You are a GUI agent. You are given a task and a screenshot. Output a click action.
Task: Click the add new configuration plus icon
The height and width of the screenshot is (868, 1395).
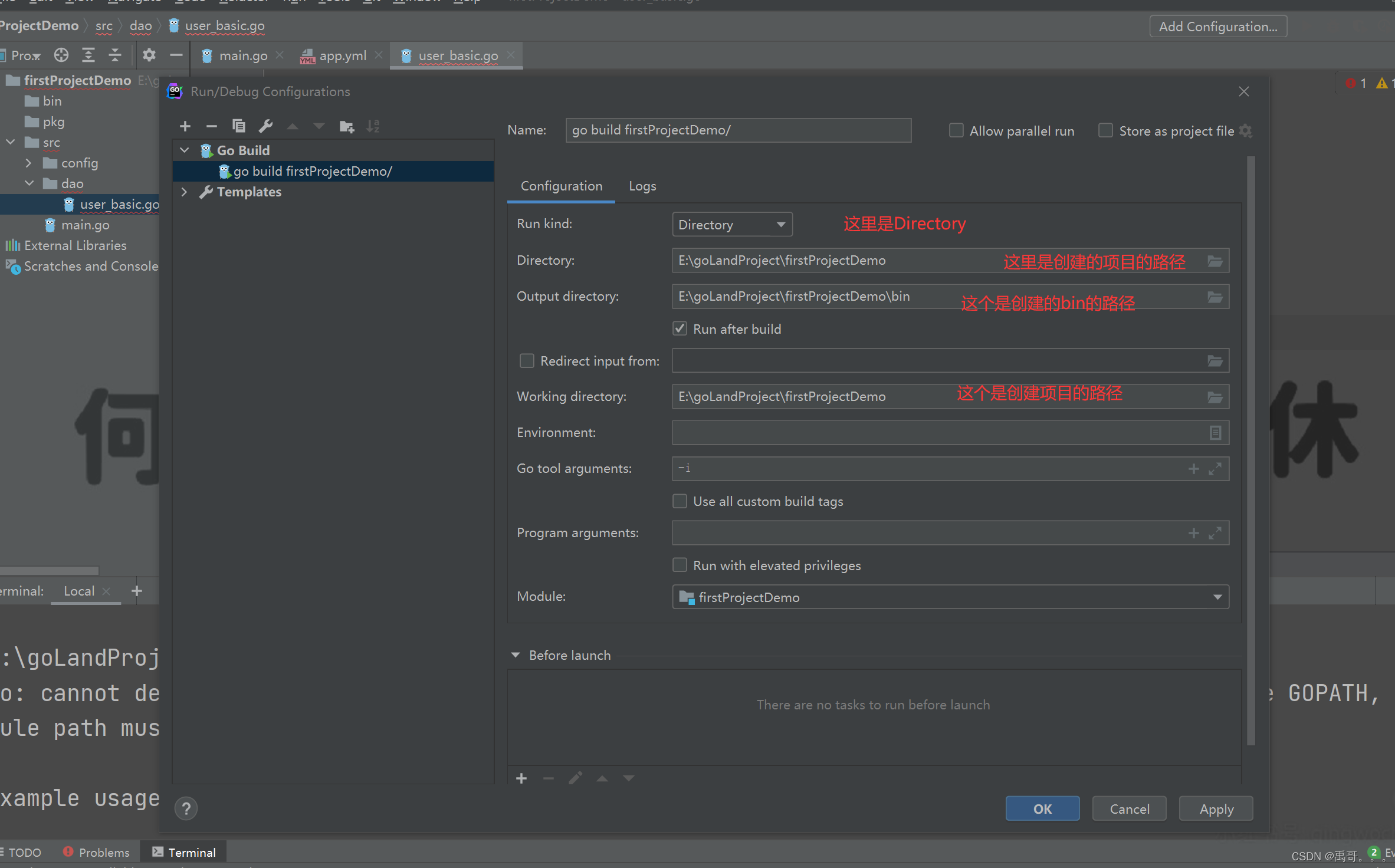point(185,126)
